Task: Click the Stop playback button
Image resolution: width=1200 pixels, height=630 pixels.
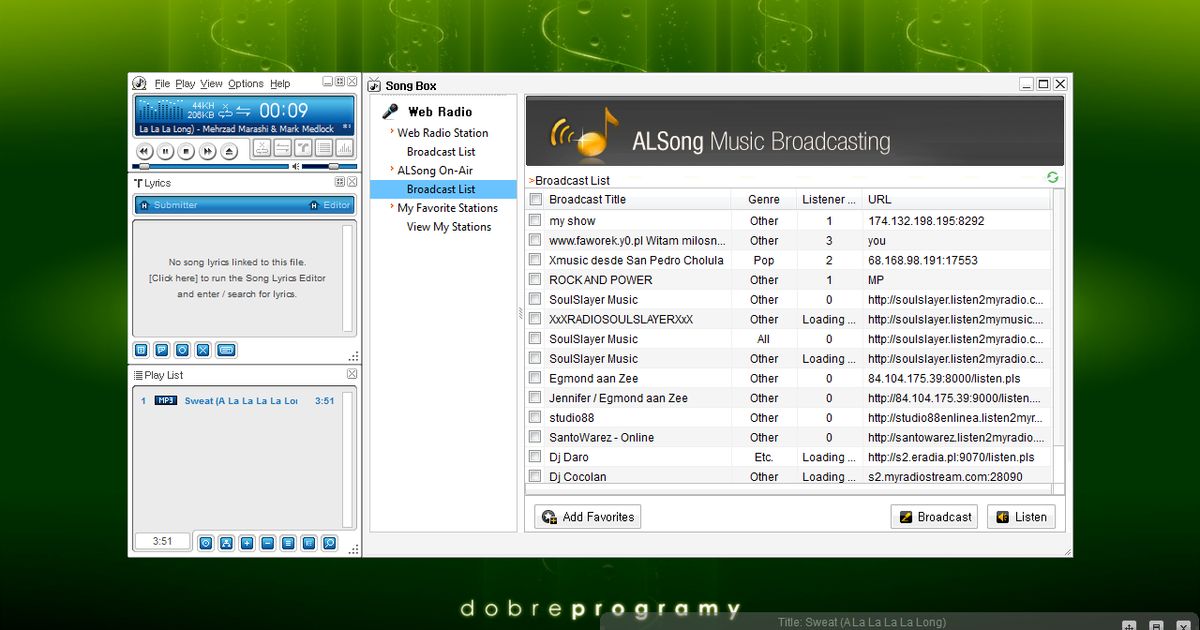Action: [x=184, y=150]
